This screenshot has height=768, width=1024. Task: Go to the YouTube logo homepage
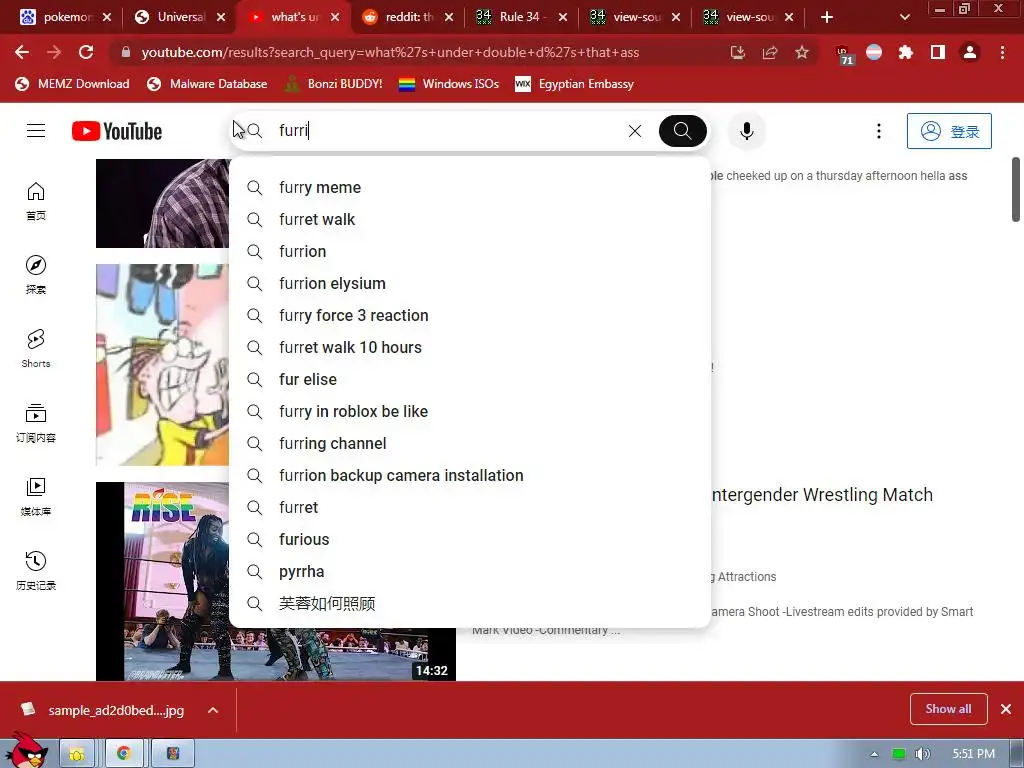point(117,131)
